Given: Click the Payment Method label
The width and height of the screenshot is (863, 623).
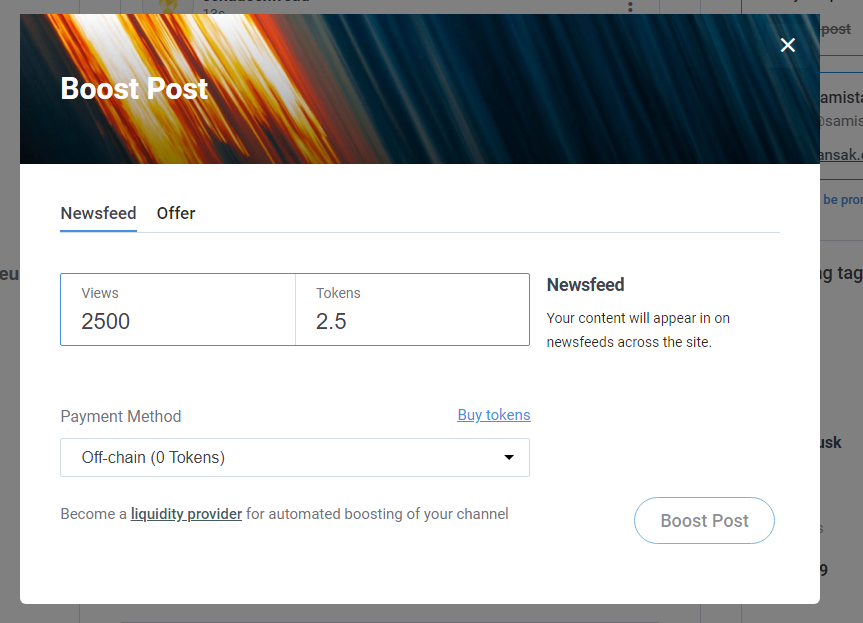Looking at the screenshot, I should click(x=121, y=417).
